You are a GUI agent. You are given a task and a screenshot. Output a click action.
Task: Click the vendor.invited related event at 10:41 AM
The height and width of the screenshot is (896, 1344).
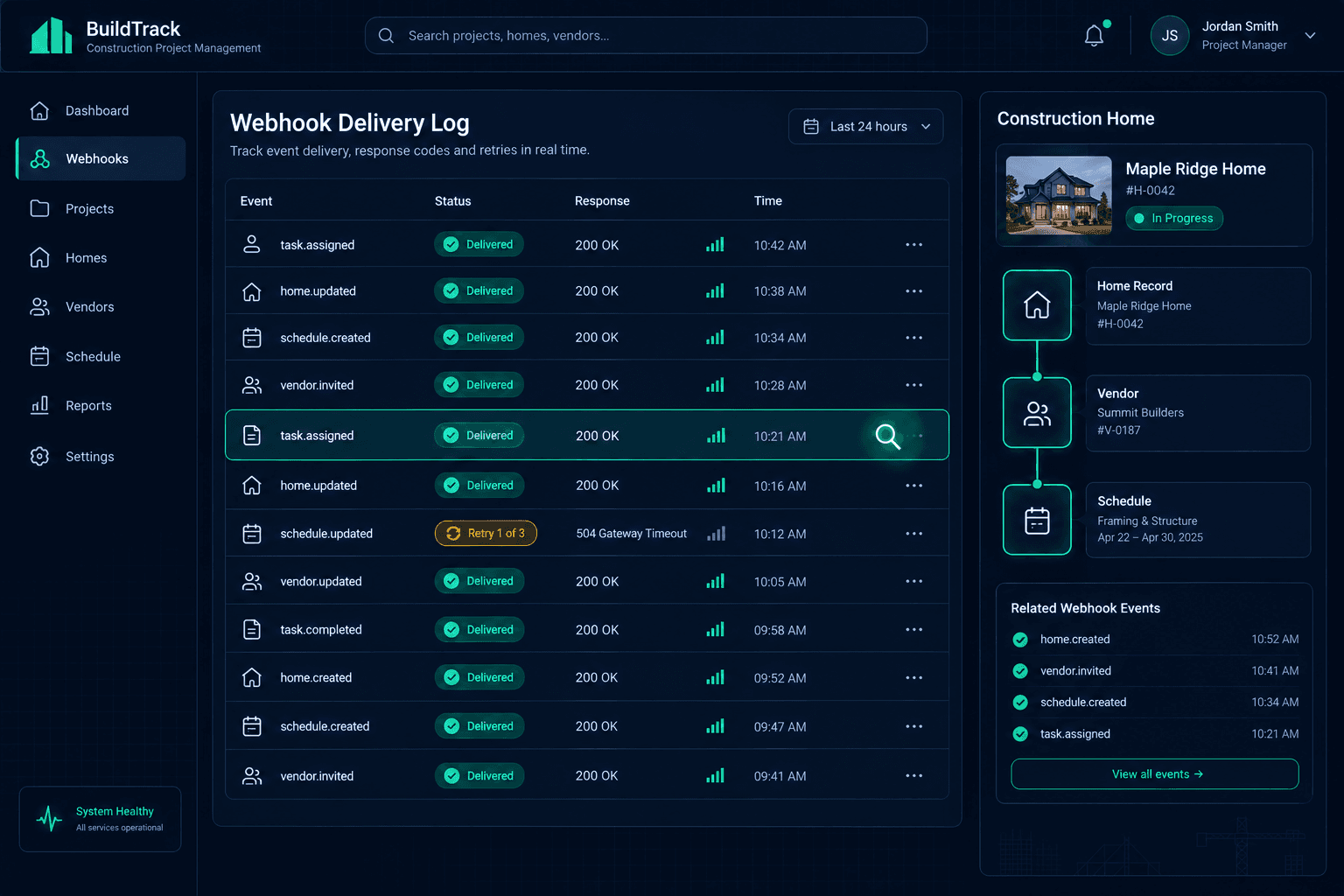[x=1154, y=671]
